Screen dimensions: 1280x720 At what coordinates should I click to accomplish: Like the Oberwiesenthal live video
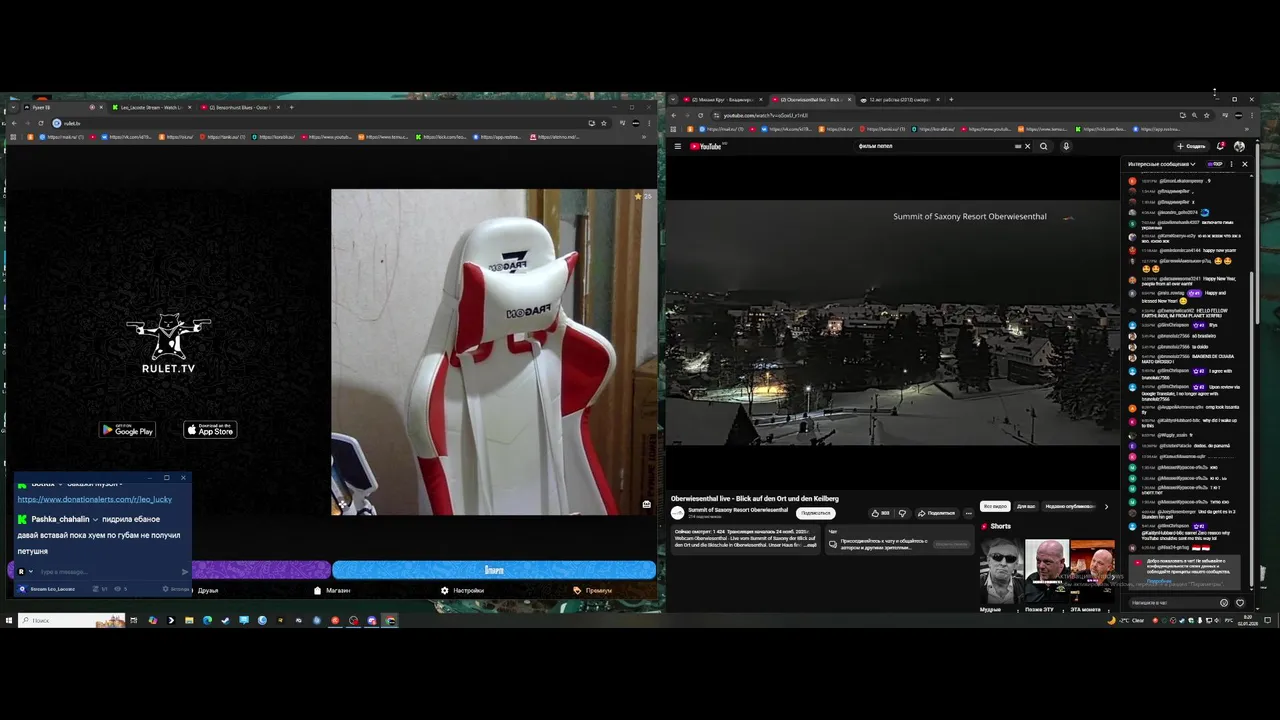[x=880, y=513]
